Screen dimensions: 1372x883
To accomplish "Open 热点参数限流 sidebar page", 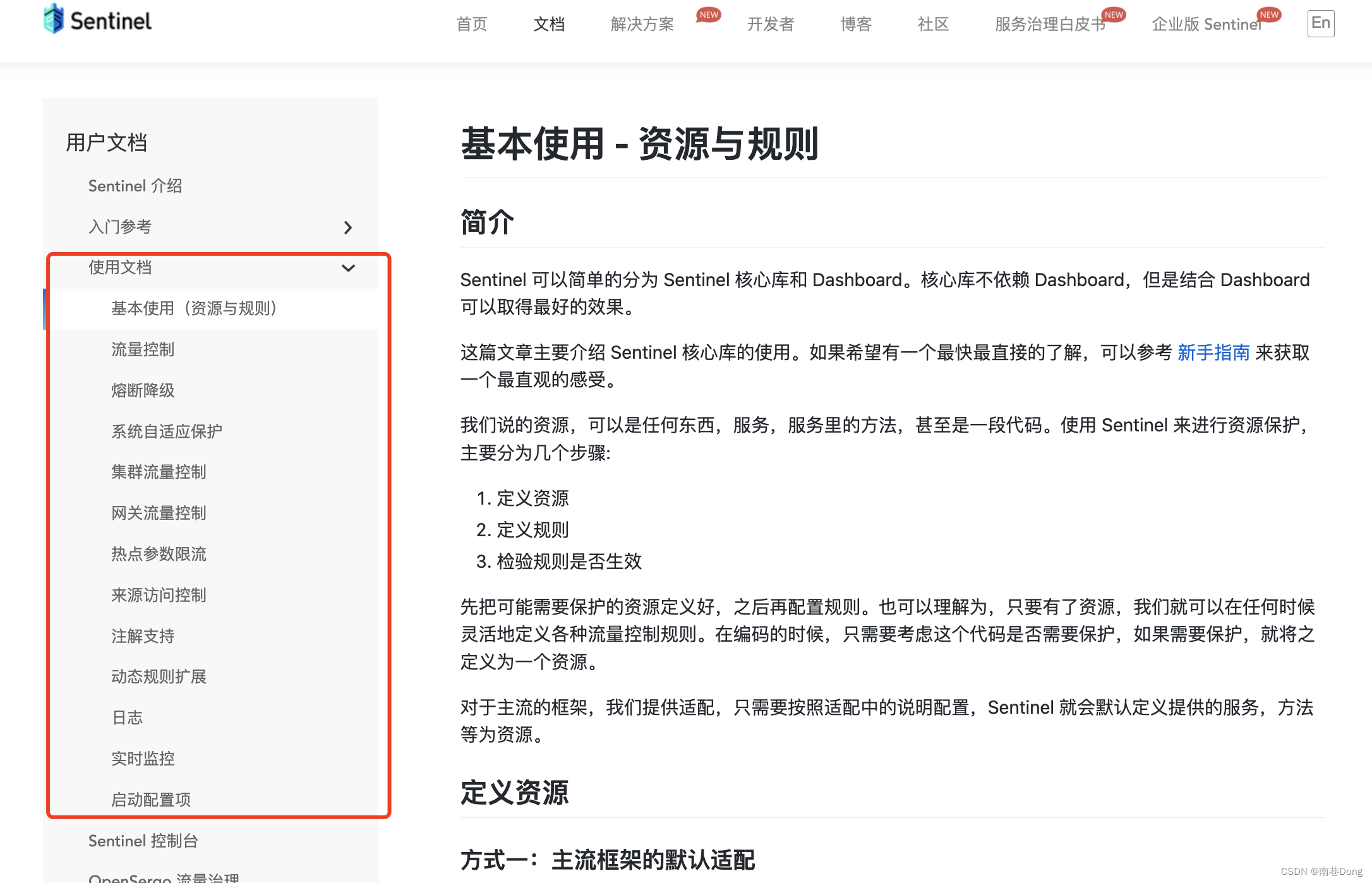I will coord(159,554).
